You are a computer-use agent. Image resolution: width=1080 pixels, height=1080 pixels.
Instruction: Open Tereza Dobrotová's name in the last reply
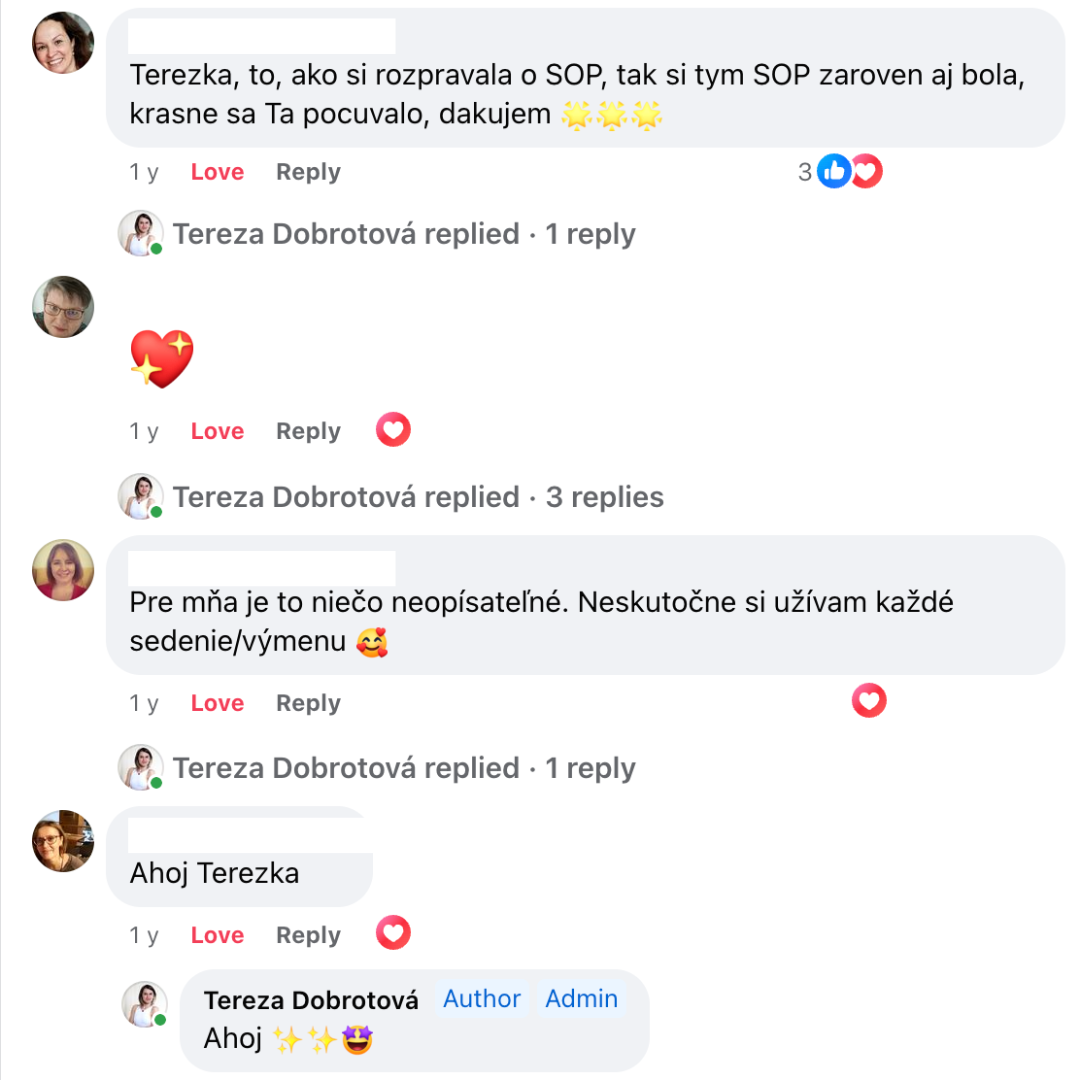click(311, 1000)
